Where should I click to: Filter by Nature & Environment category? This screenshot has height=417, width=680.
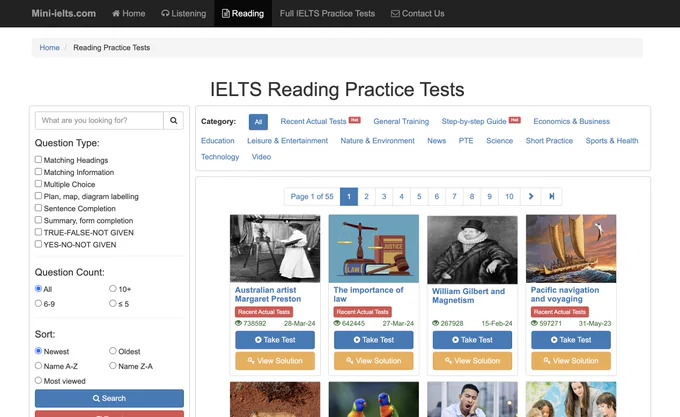click(377, 140)
